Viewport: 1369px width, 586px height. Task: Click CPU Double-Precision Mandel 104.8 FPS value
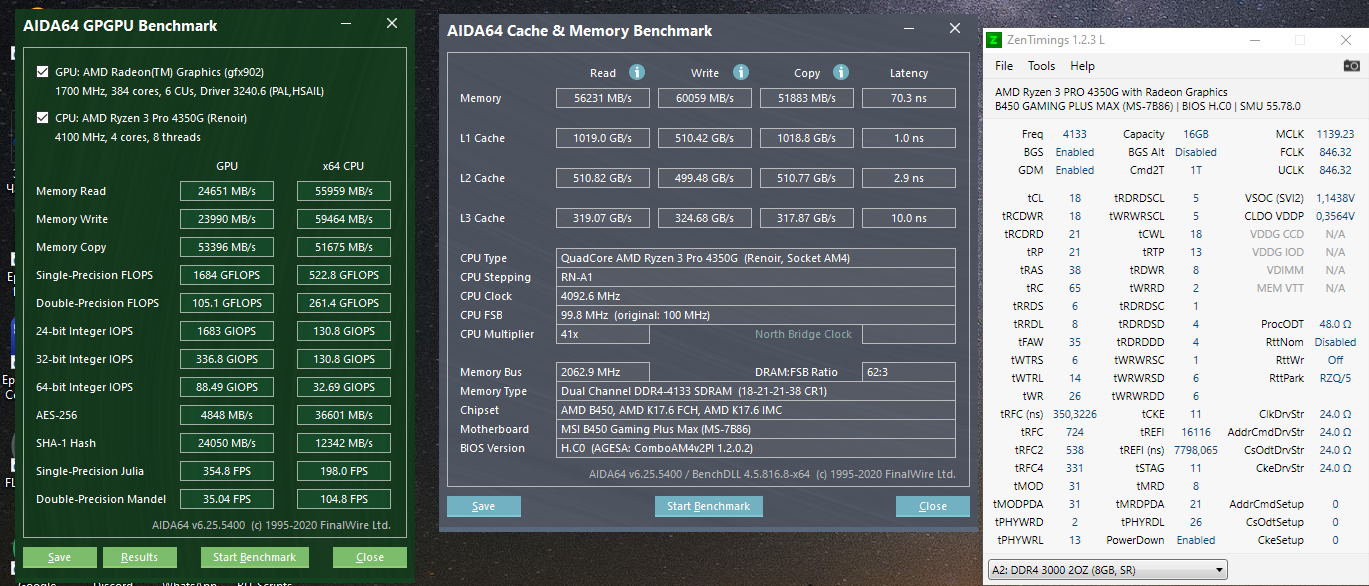[344, 499]
